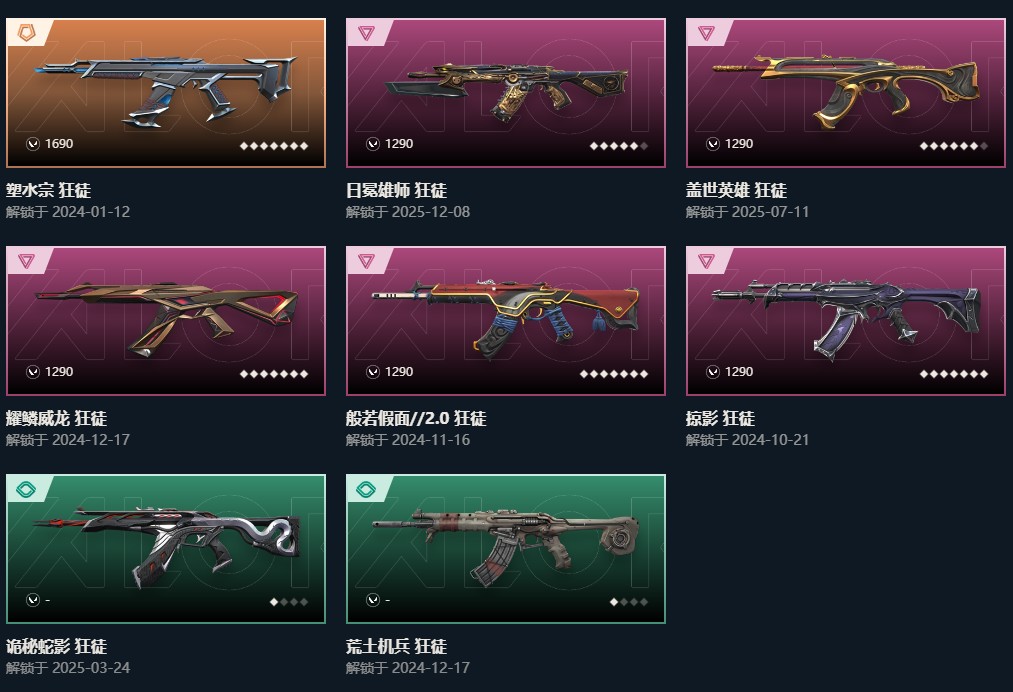The height and width of the screenshot is (692, 1013).
Task: Click the 盖世英雄 狂徒 title text
Action: coord(736,190)
